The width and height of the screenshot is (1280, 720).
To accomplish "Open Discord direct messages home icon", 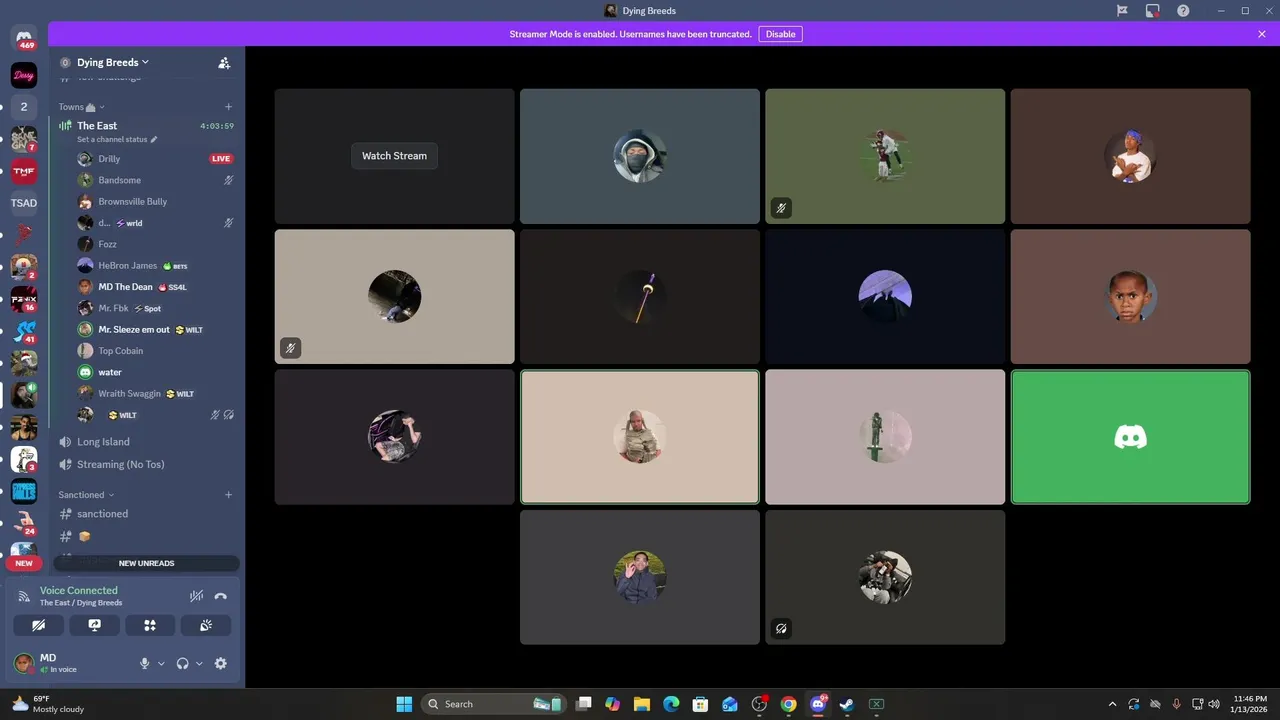I will [24, 38].
